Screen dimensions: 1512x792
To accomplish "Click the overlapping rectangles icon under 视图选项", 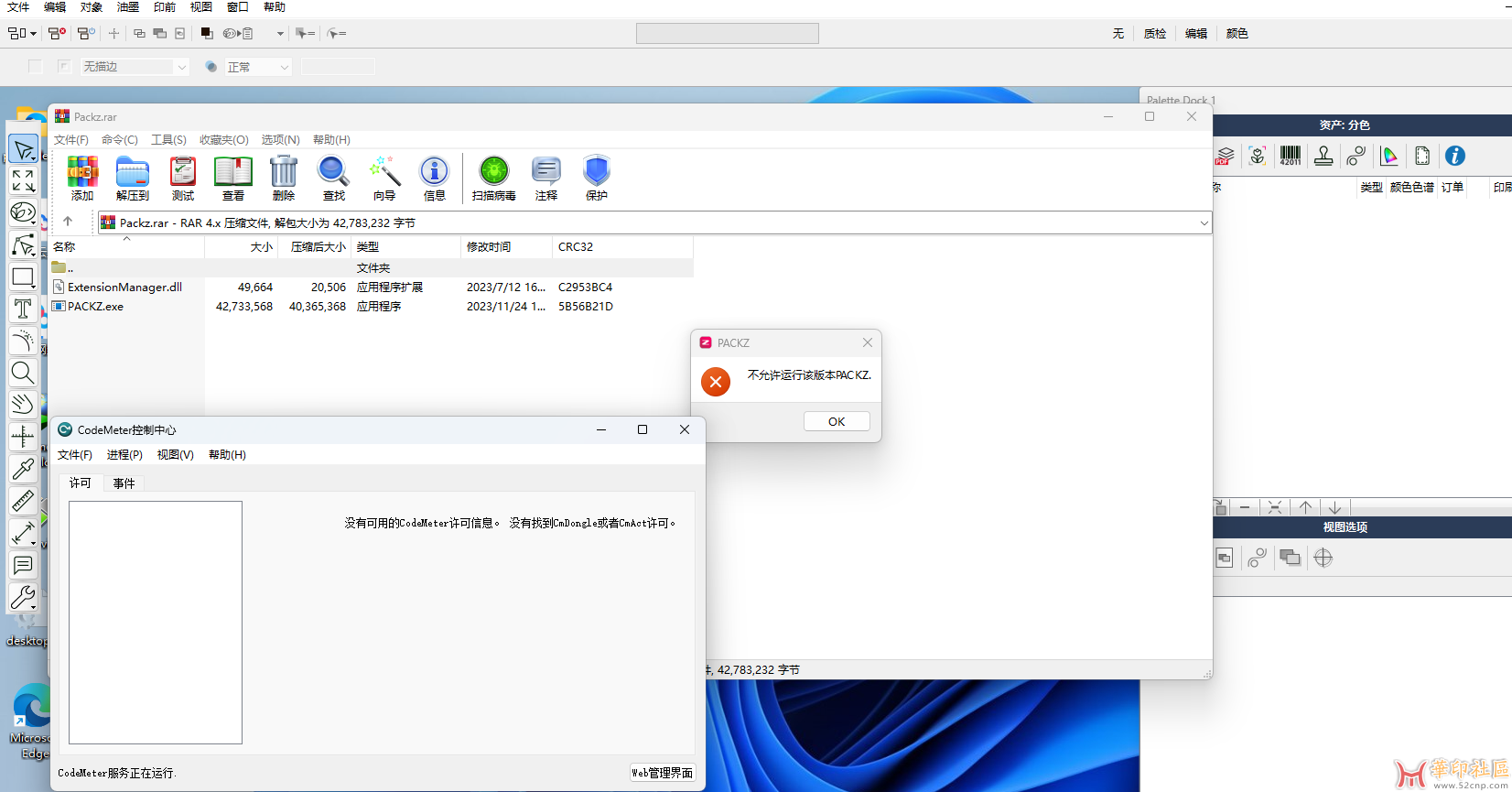I will coord(1291,558).
